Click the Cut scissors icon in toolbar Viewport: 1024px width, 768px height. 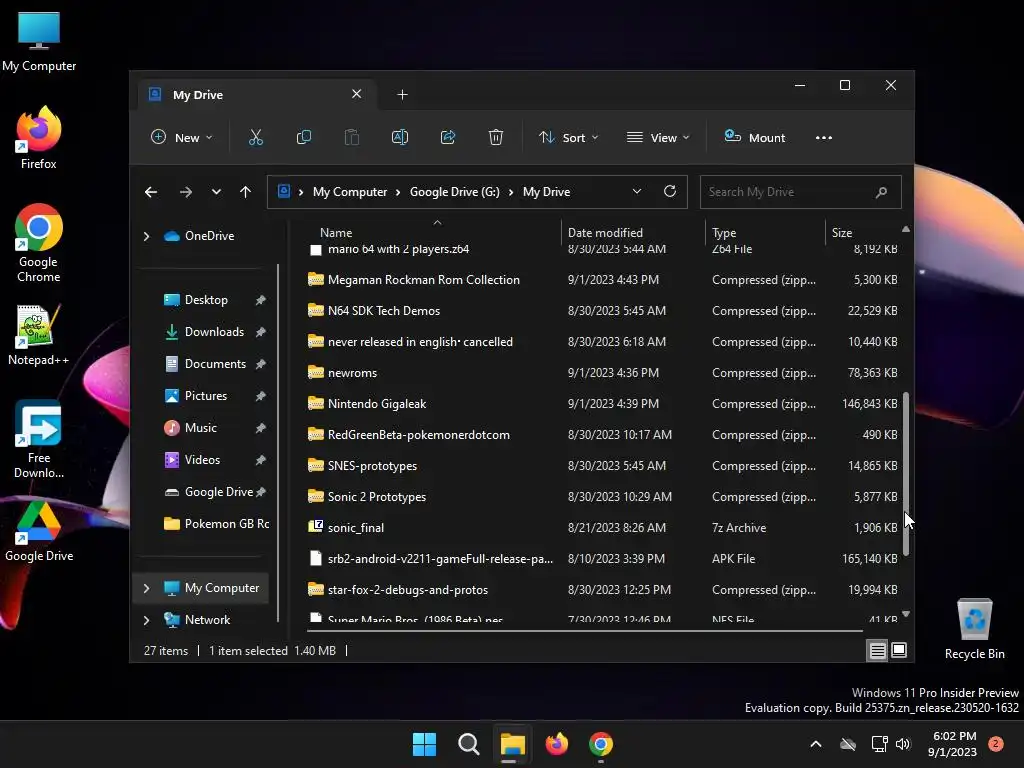click(255, 137)
